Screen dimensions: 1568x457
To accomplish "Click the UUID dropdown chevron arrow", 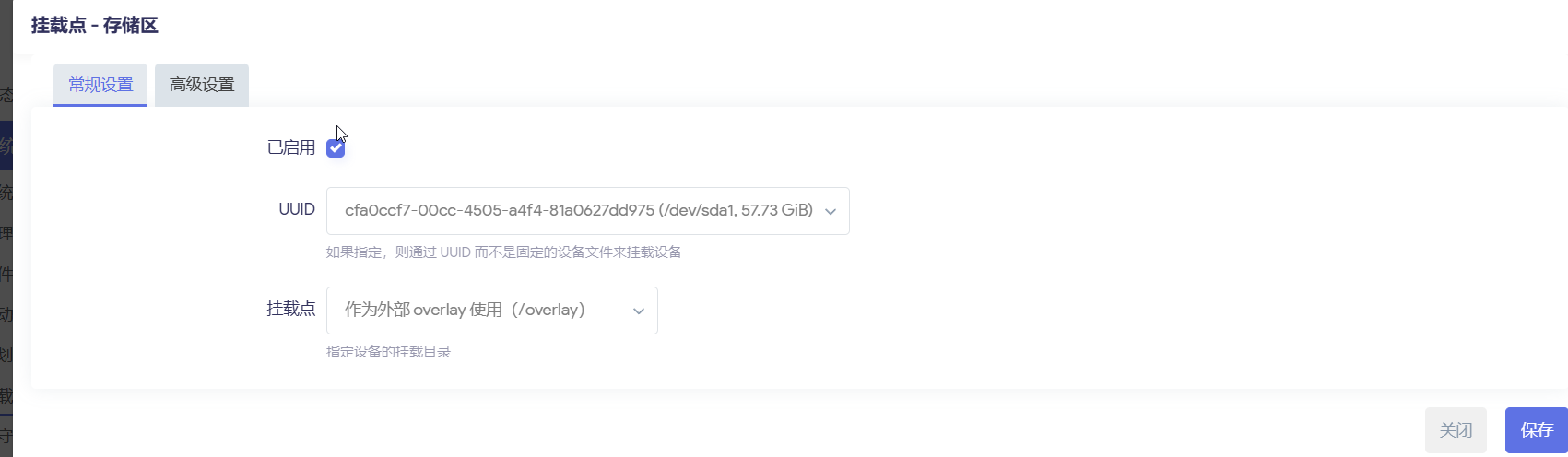I will pyautogui.click(x=831, y=212).
